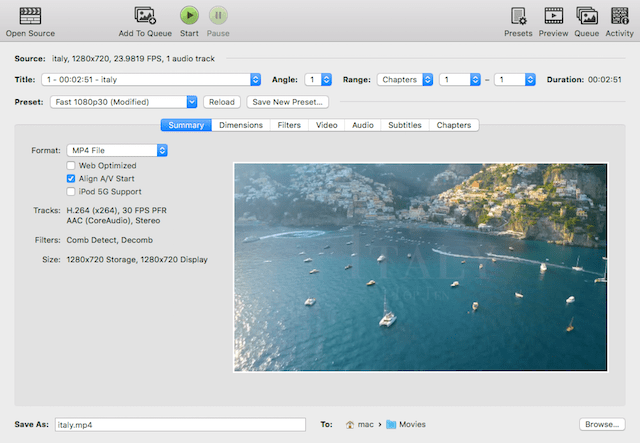Click the Save As filename field
Viewport: 640px width, 443px height.
coord(180,425)
